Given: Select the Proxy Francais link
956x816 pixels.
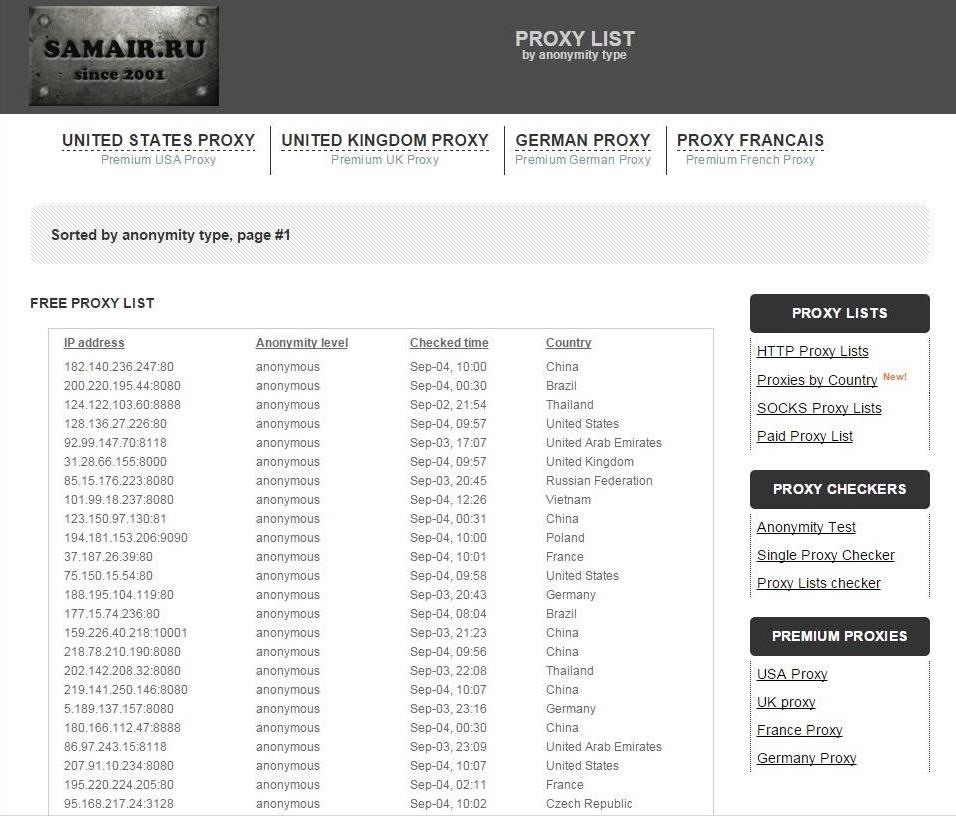Looking at the screenshot, I should click(x=750, y=141).
